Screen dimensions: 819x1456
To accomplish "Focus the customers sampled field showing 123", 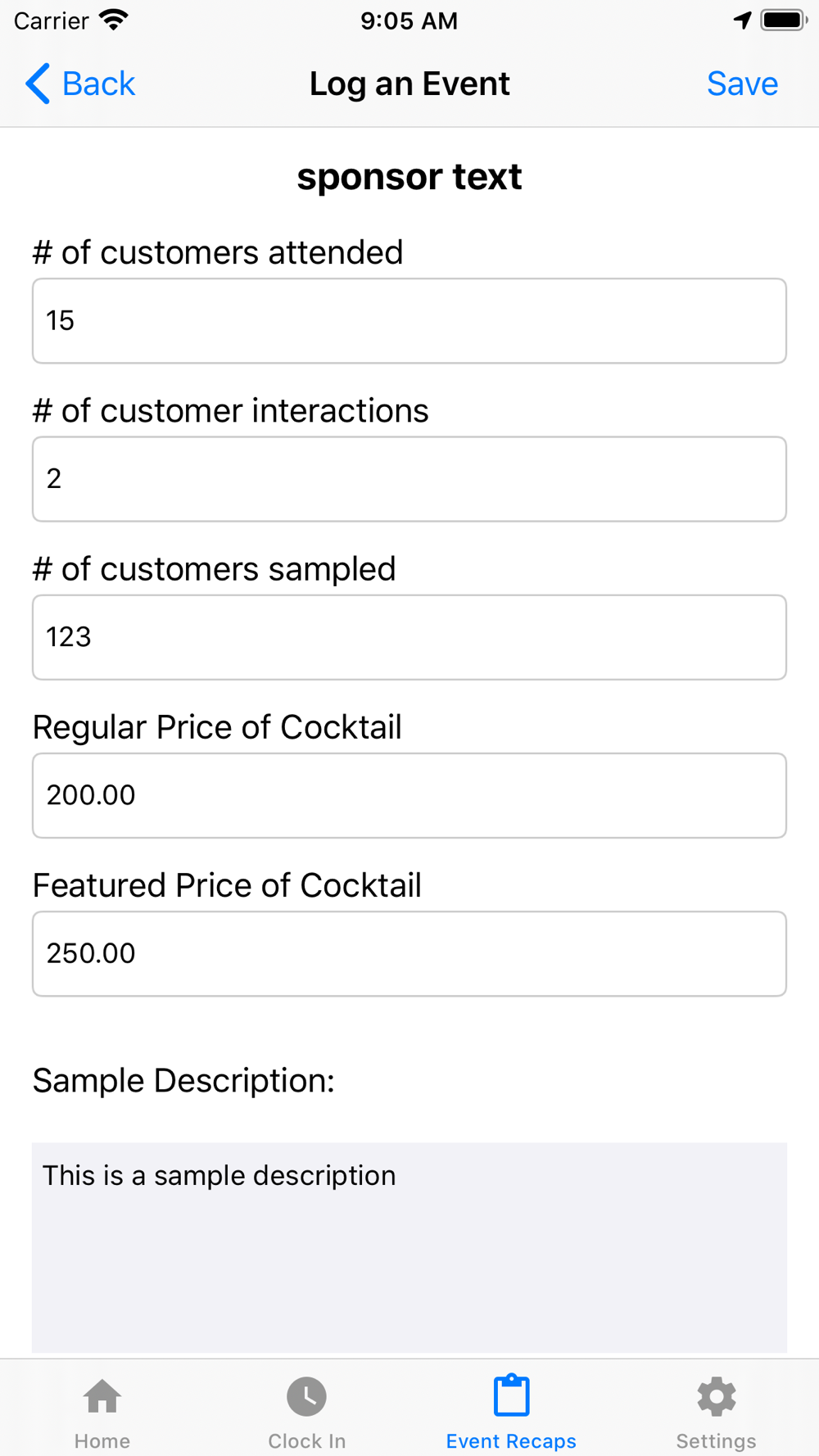I will (x=409, y=637).
